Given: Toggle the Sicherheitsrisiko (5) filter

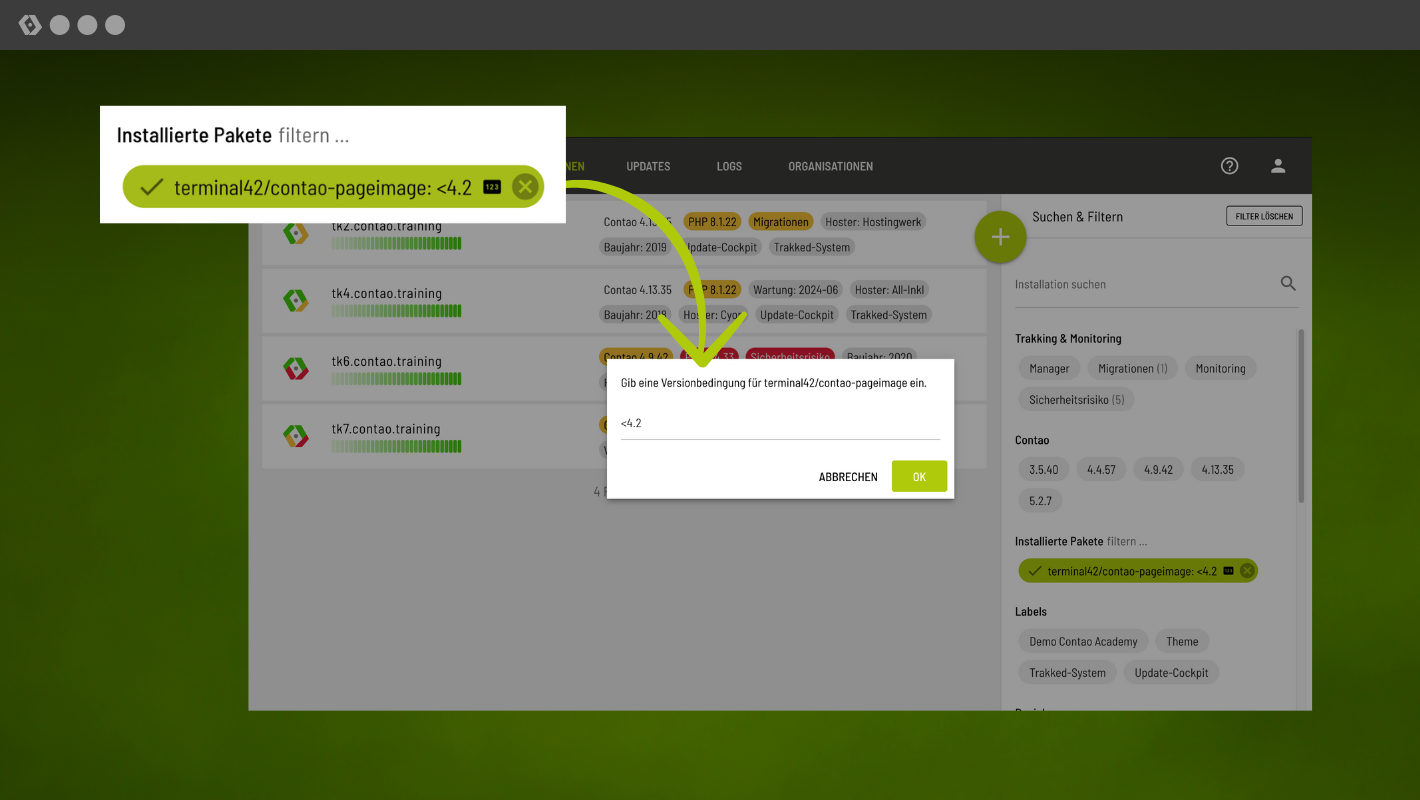Looking at the screenshot, I should click(x=1076, y=400).
